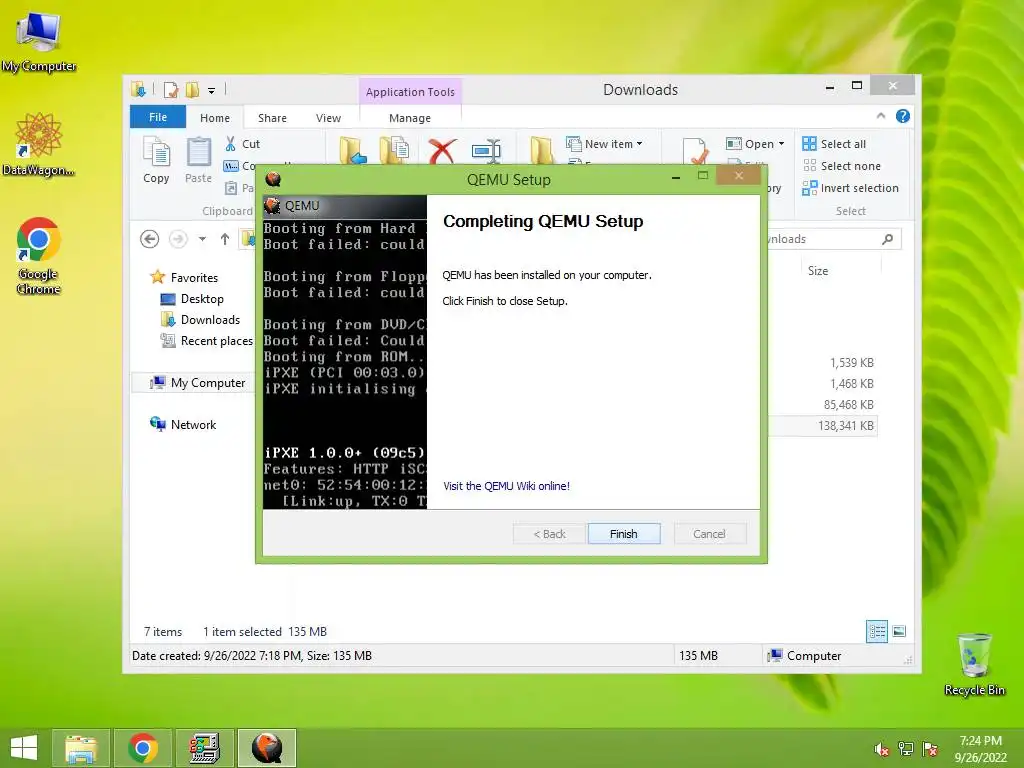Switch to the Share ribbon tab
The image size is (1024, 768).
(x=272, y=118)
